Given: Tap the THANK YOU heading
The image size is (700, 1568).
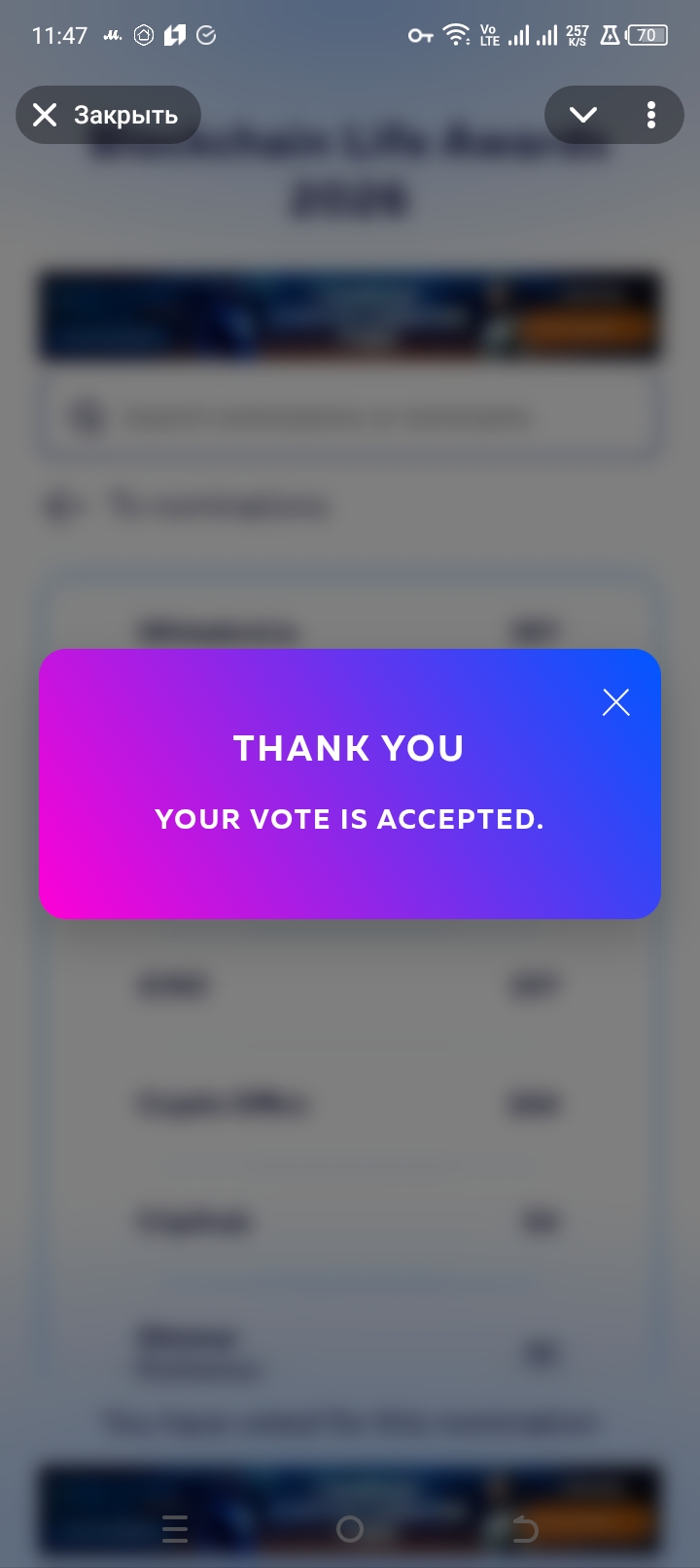Looking at the screenshot, I should pyautogui.click(x=349, y=748).
